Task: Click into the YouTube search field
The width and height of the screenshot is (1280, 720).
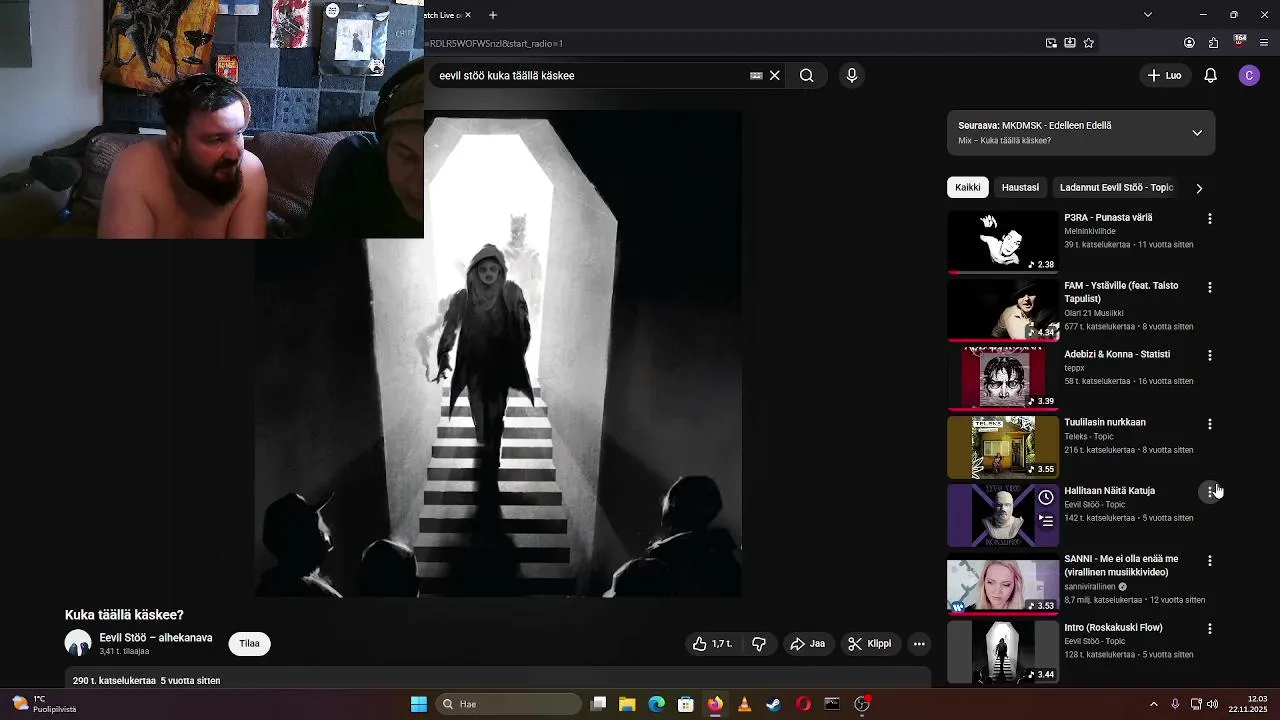Action: [x=590, y=75]
